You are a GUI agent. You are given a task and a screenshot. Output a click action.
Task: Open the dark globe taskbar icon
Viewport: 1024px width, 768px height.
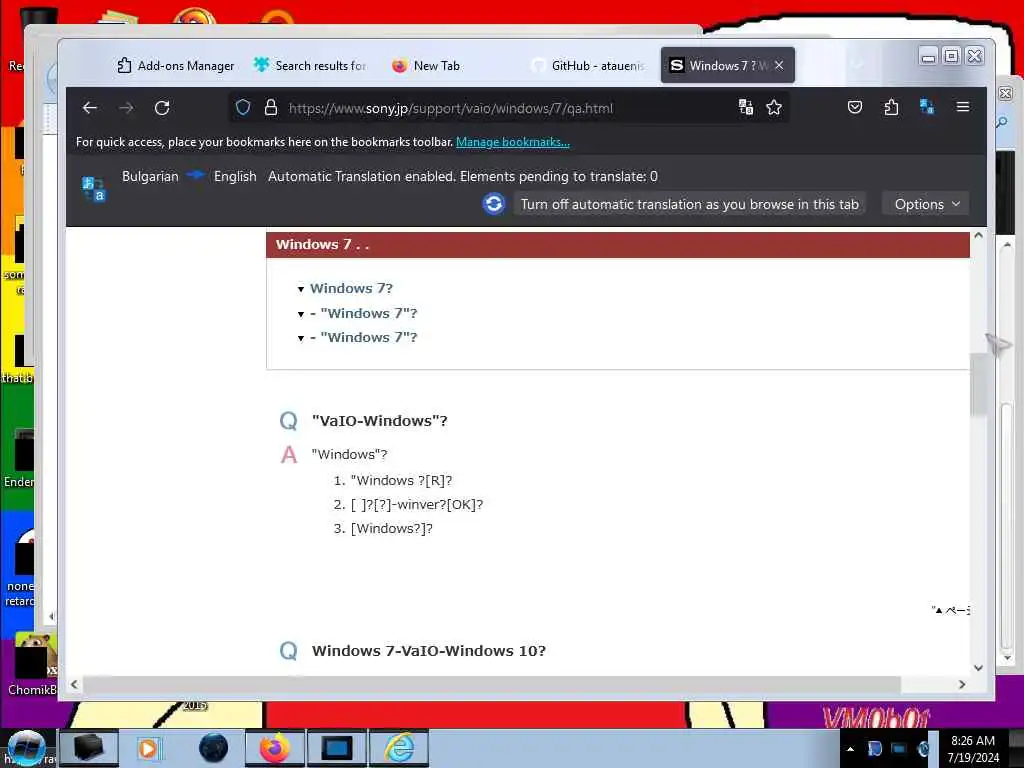coord(214,748)
